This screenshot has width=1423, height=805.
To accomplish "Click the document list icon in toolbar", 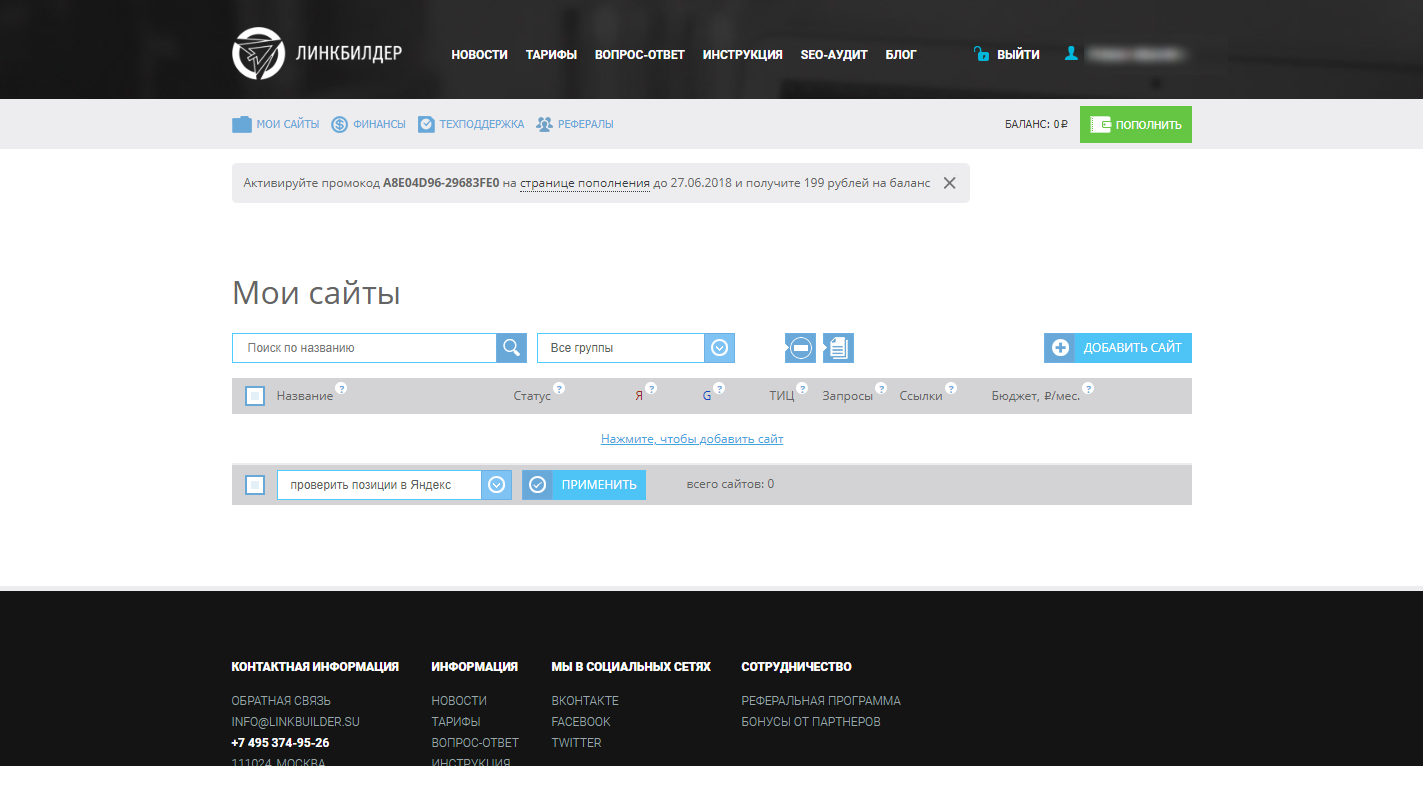I will 838,348.
